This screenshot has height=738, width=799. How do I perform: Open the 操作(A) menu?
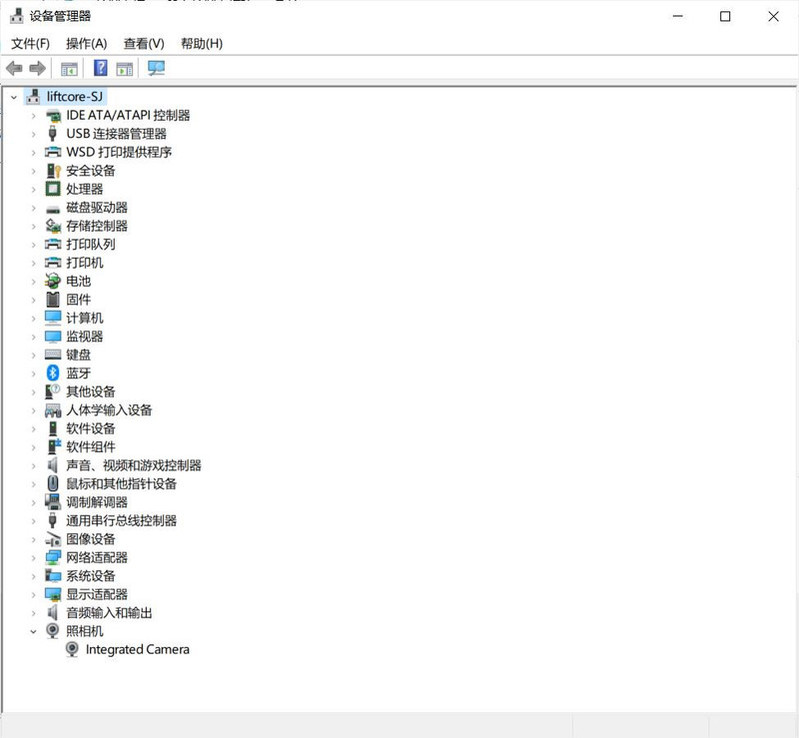[x=87, y=44]
